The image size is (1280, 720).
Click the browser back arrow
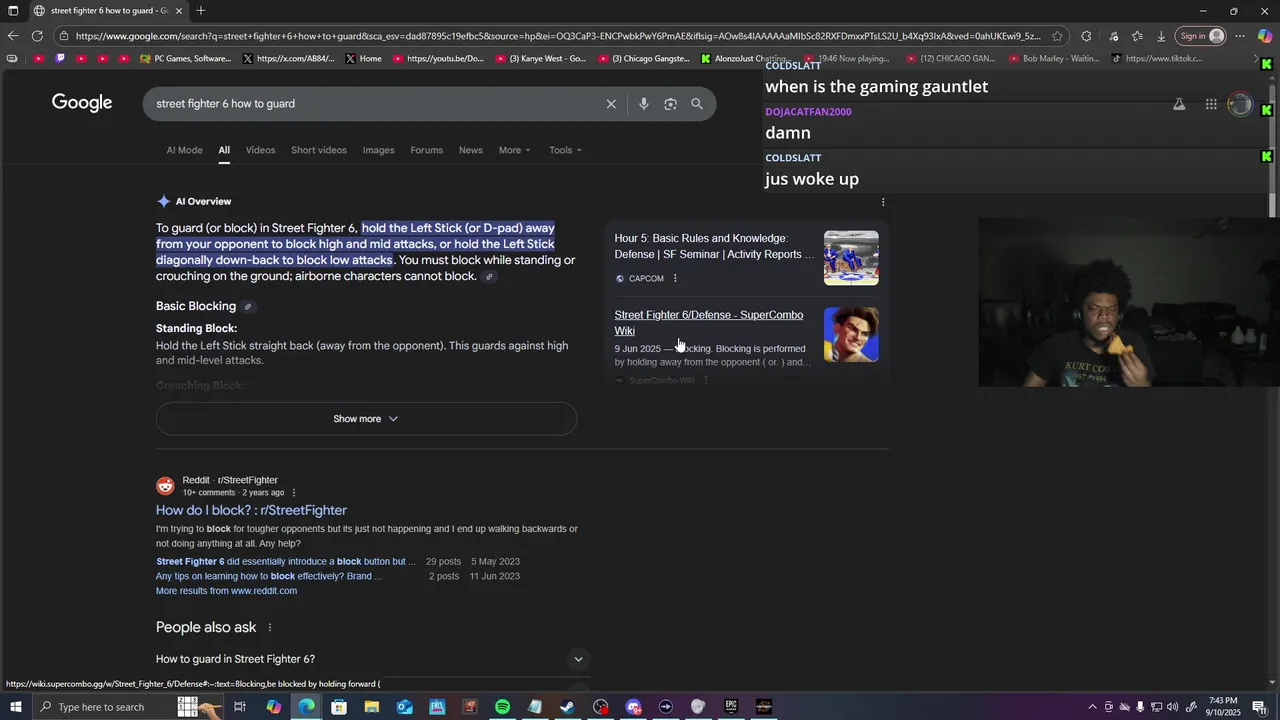tap(12, 36)
